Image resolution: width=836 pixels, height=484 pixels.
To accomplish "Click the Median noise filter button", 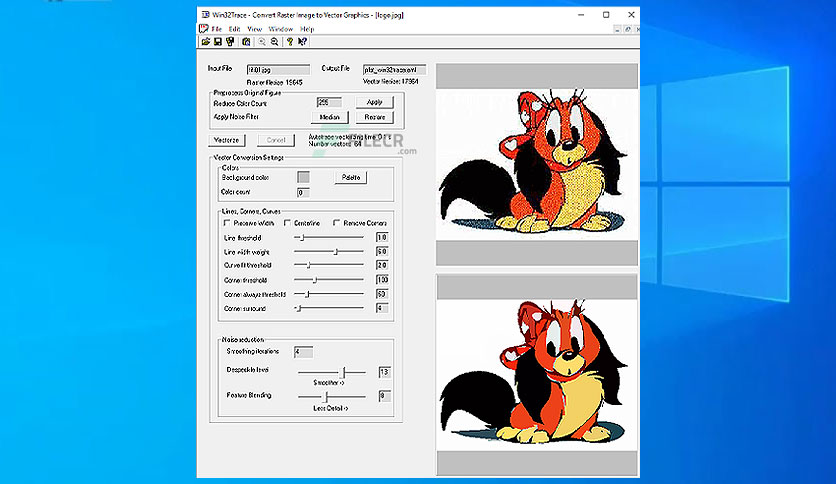I will [329, 117].
